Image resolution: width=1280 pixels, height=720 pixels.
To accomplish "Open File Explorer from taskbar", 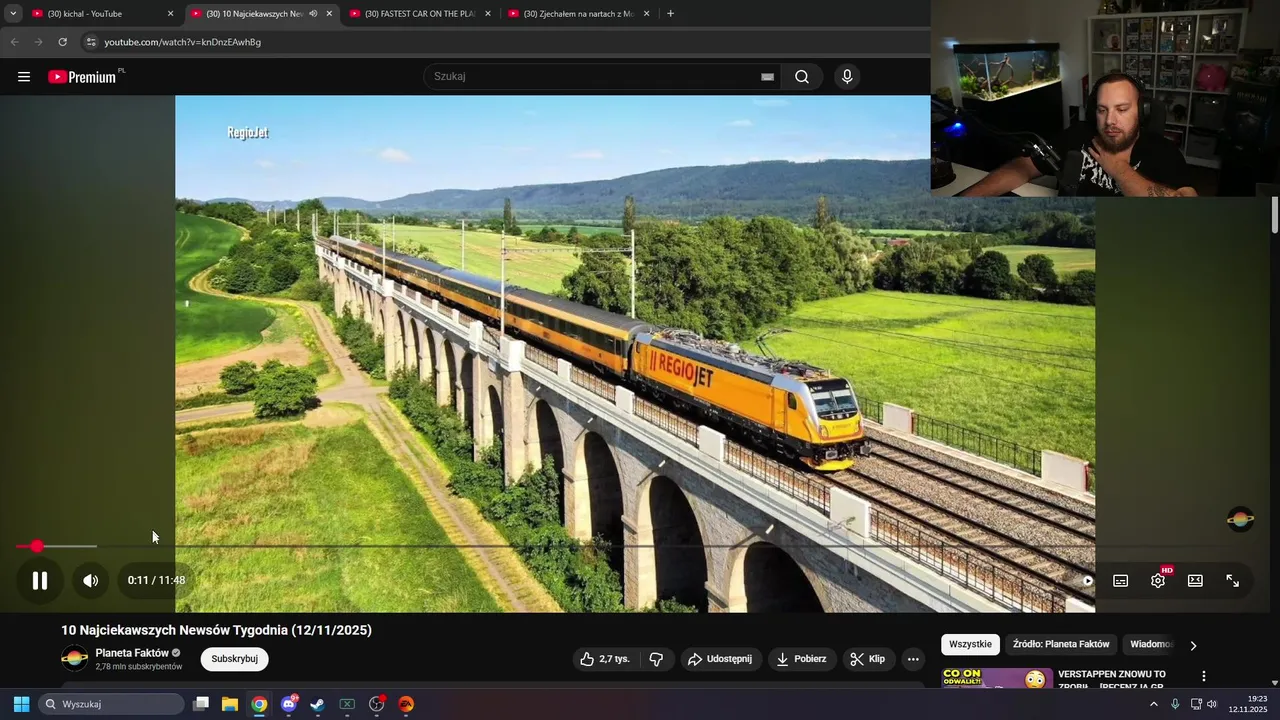I will pyautogui.click(x=230, y=704).
